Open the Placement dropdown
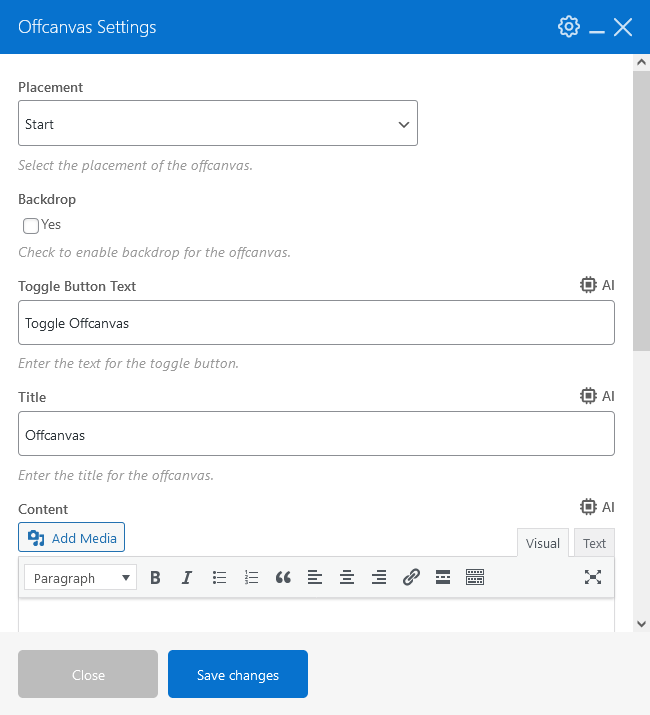The image size is (650, 715). (218, 124)
